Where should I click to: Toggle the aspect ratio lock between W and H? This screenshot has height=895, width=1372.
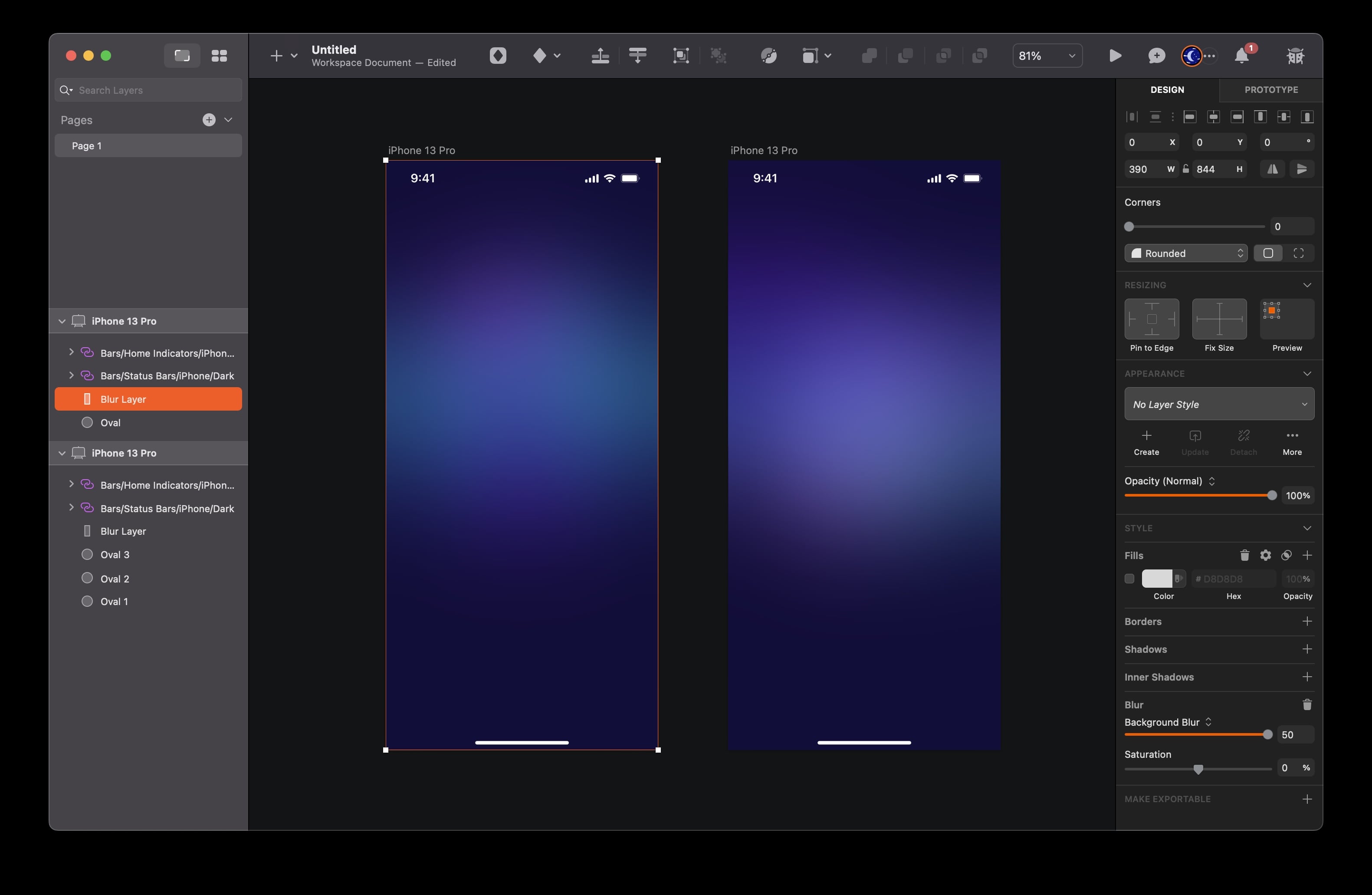[1186, 169]
